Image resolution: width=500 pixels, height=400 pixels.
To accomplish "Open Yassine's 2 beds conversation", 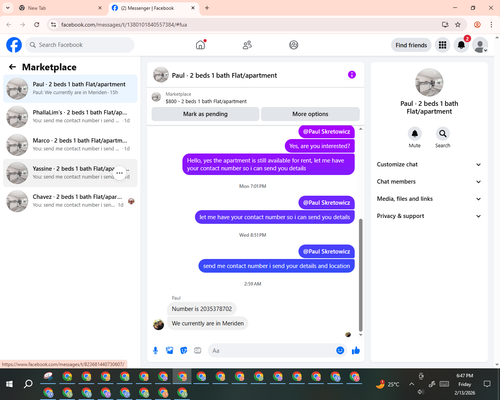I will point(70,173).
